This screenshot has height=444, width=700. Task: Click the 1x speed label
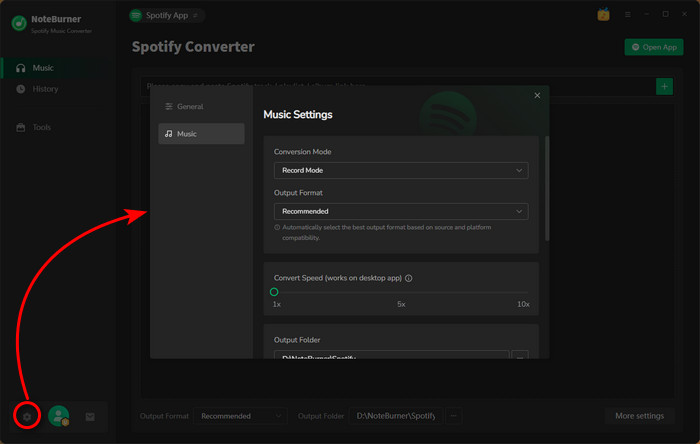coord(277,304)
